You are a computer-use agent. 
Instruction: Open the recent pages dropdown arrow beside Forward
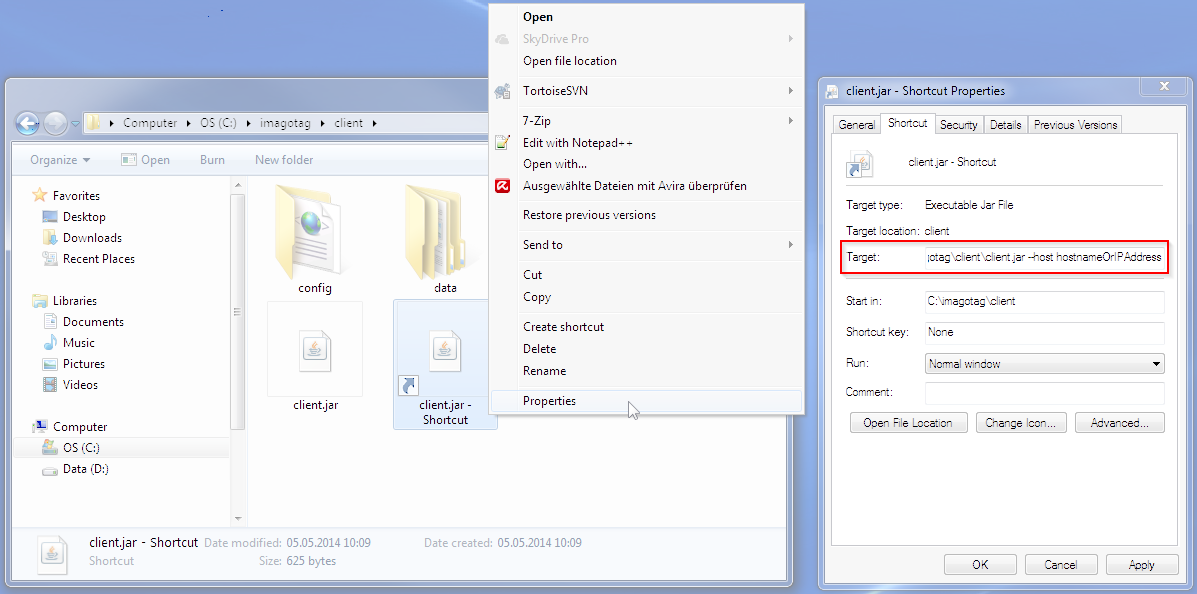[x=76, y=124]
